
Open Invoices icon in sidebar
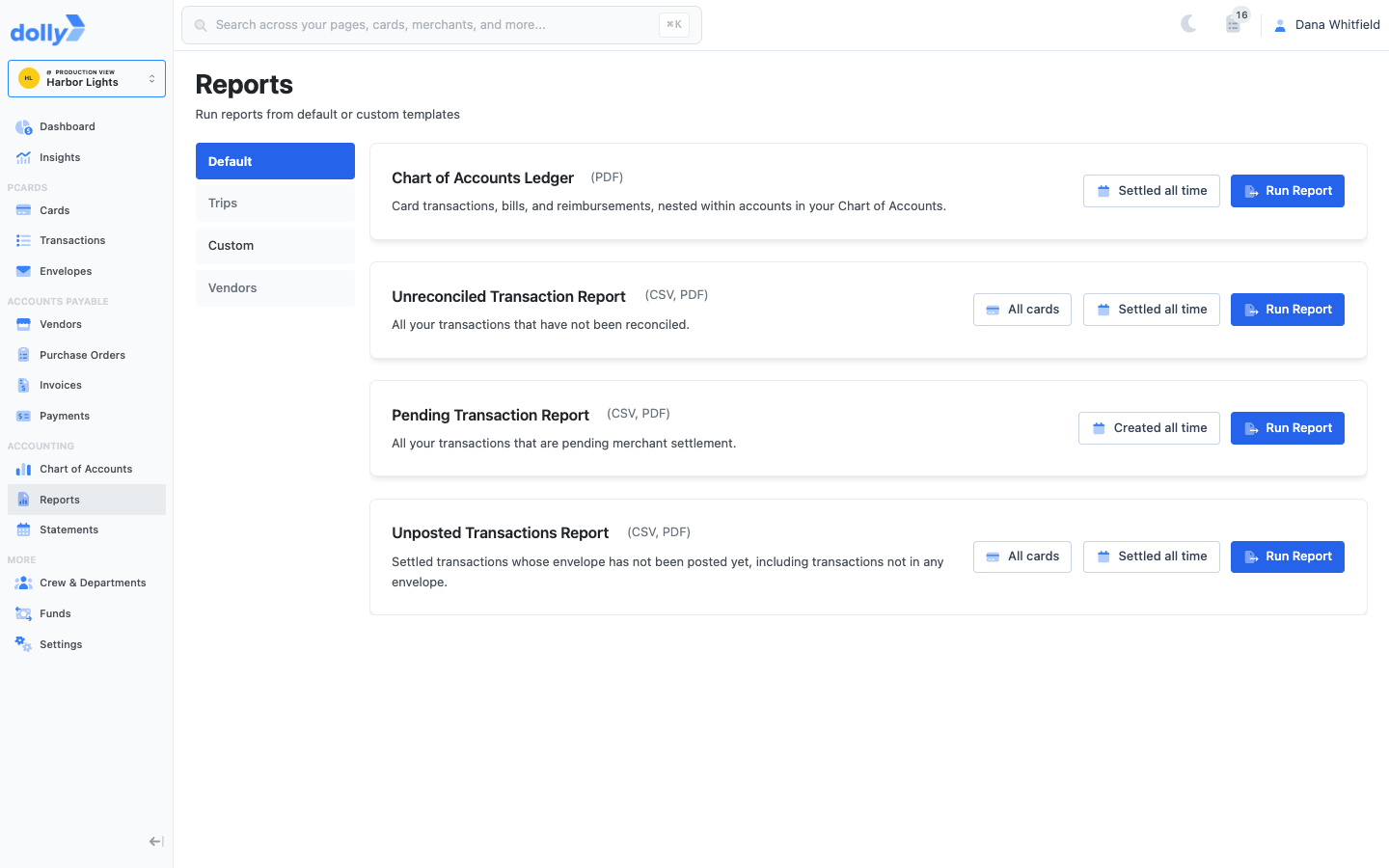pyautogui.click(x=23, y=386)
